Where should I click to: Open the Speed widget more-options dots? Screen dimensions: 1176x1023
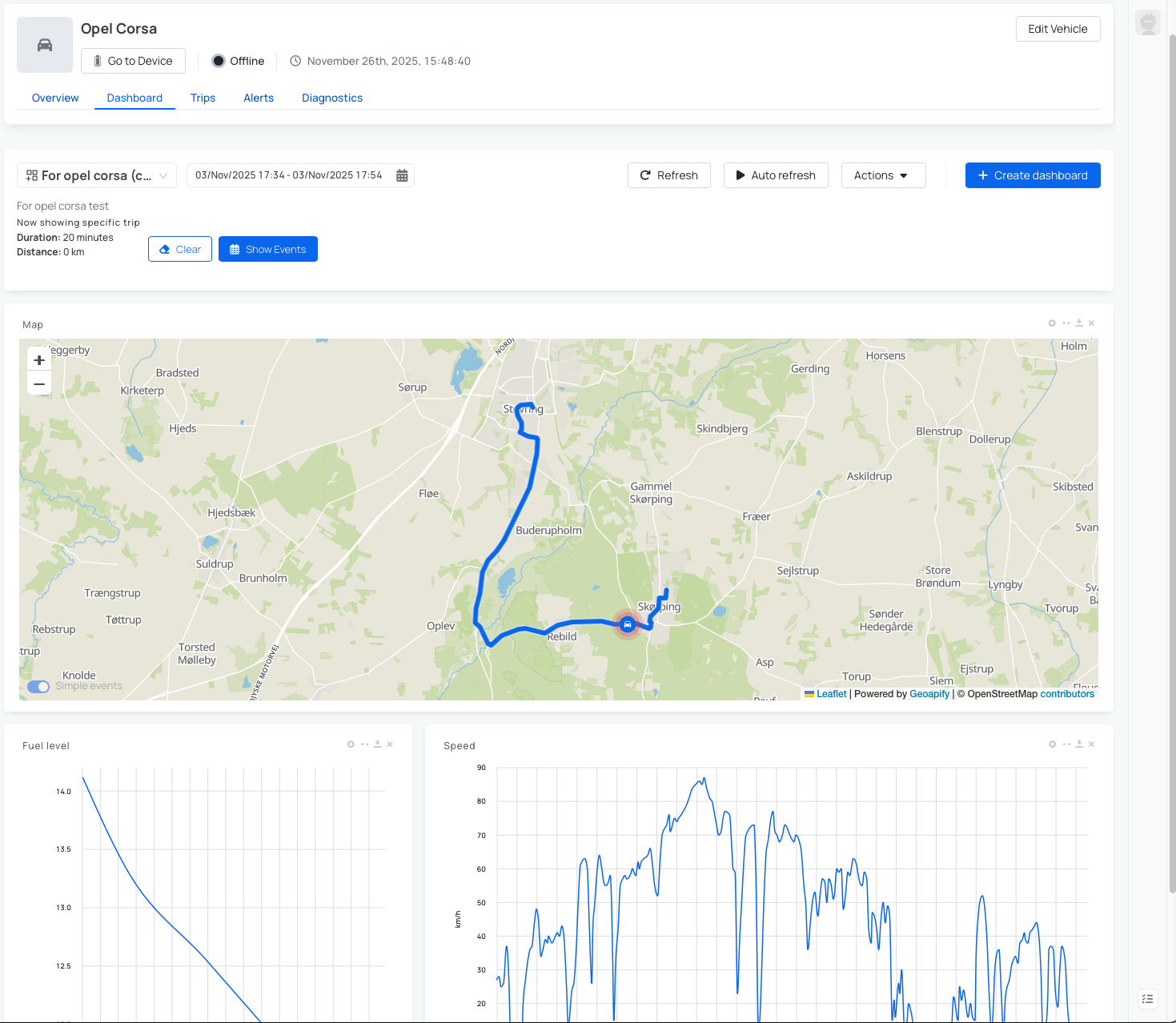[1066, 744]
